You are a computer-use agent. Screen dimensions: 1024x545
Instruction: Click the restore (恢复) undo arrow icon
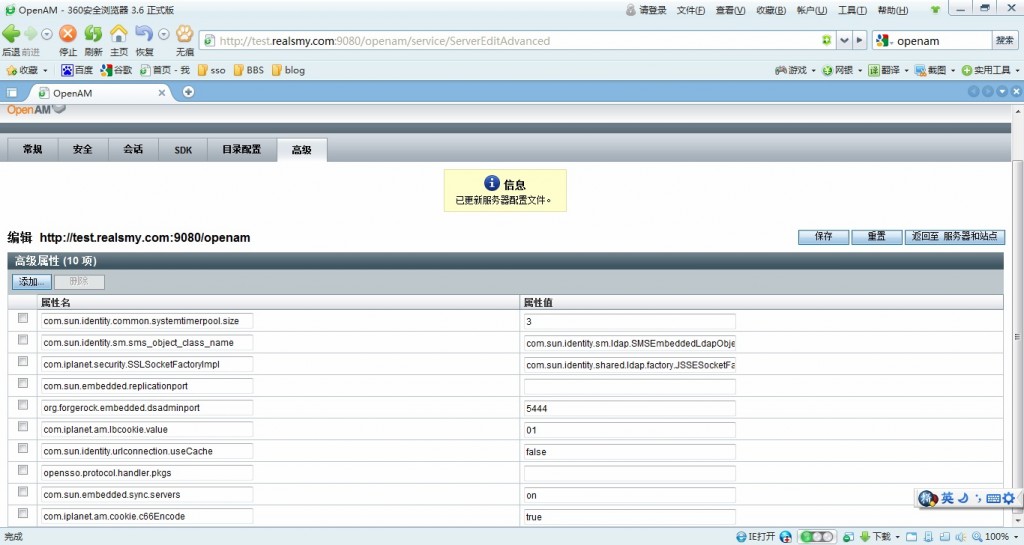pos(144,33)
